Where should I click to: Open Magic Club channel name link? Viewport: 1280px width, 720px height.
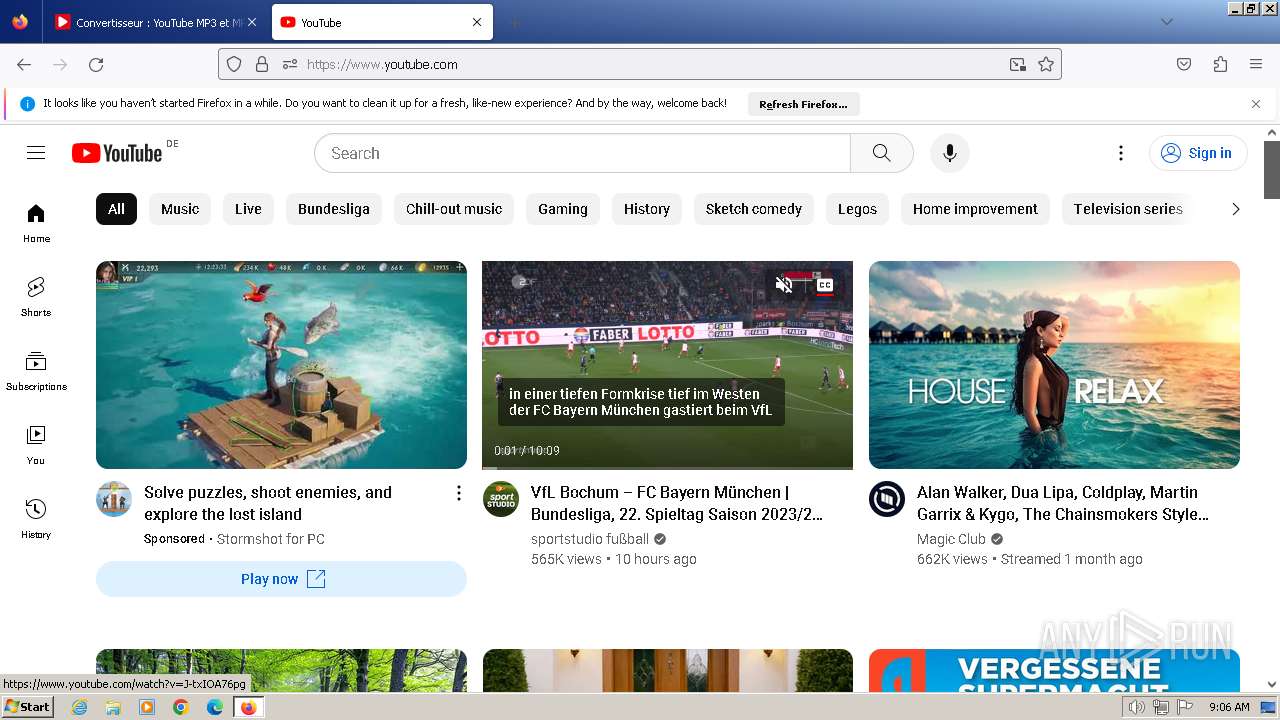pyautogui.click(x=951, y=539)
